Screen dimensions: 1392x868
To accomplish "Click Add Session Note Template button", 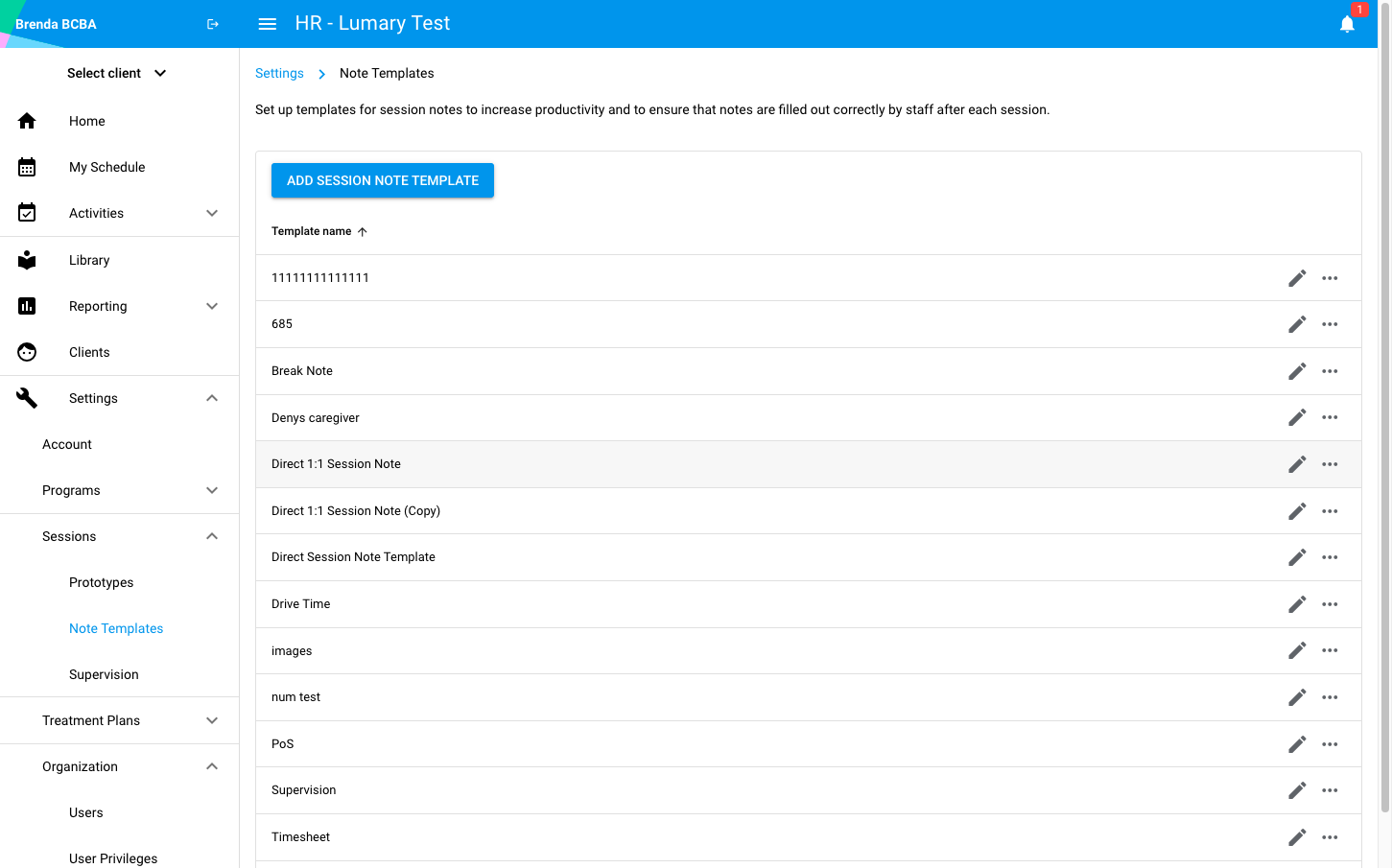I will click(383, 180).
